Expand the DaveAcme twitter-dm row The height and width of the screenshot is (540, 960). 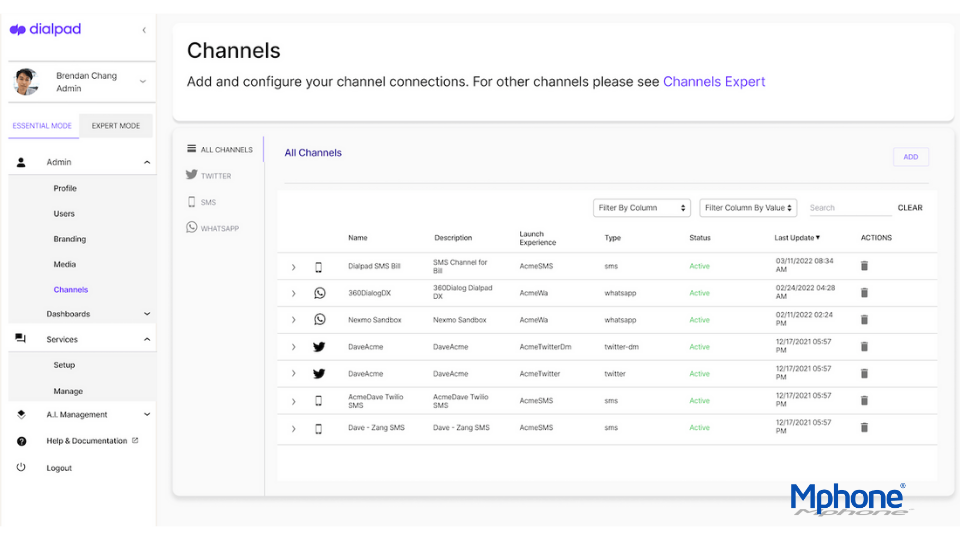tap(293, 347)
